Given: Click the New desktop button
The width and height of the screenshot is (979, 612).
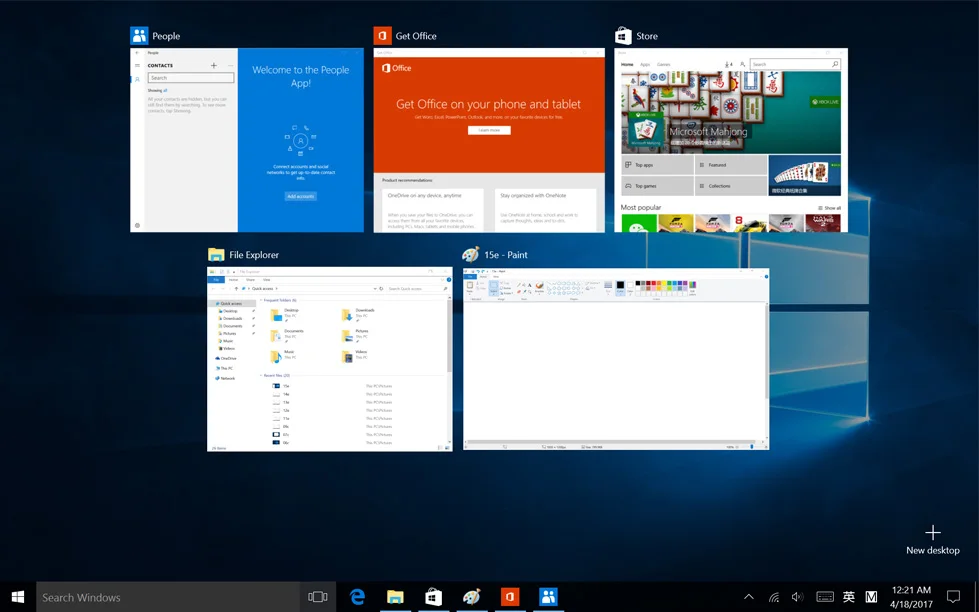Looking at the screenshot, I should click(x=932, y=539).
